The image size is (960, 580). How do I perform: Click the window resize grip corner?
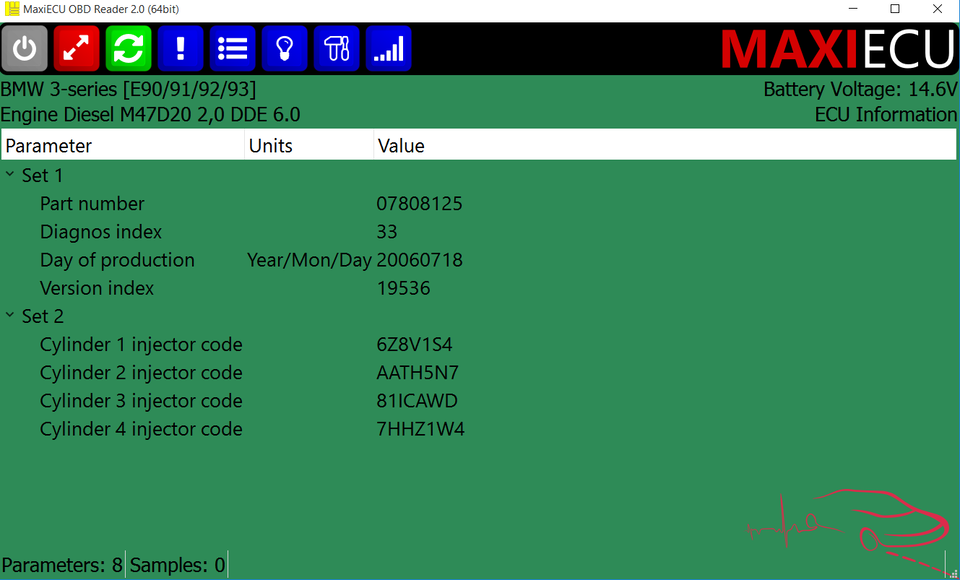[953, 573]
